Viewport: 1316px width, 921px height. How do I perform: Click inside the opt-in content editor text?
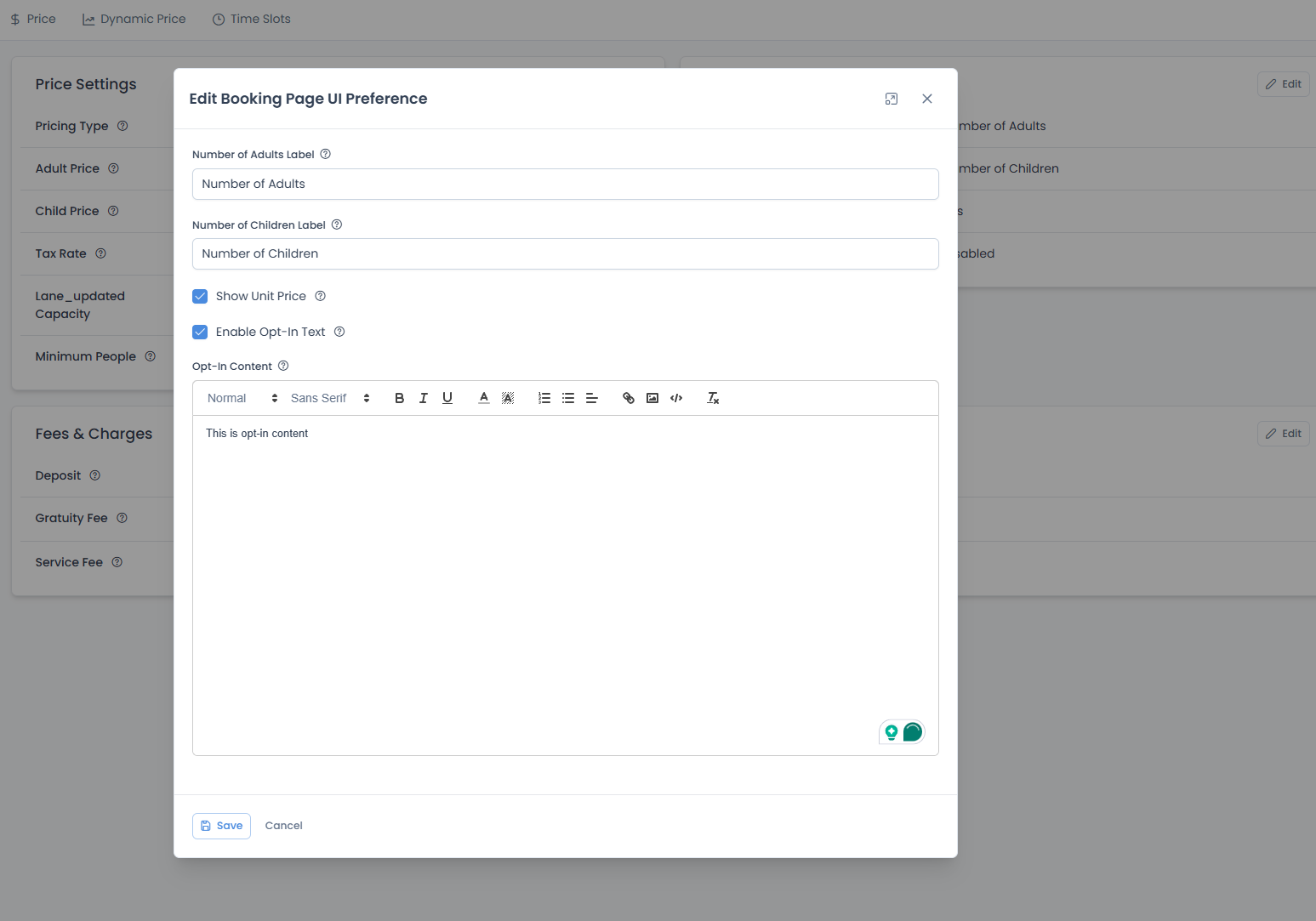(x=257, y=434)
